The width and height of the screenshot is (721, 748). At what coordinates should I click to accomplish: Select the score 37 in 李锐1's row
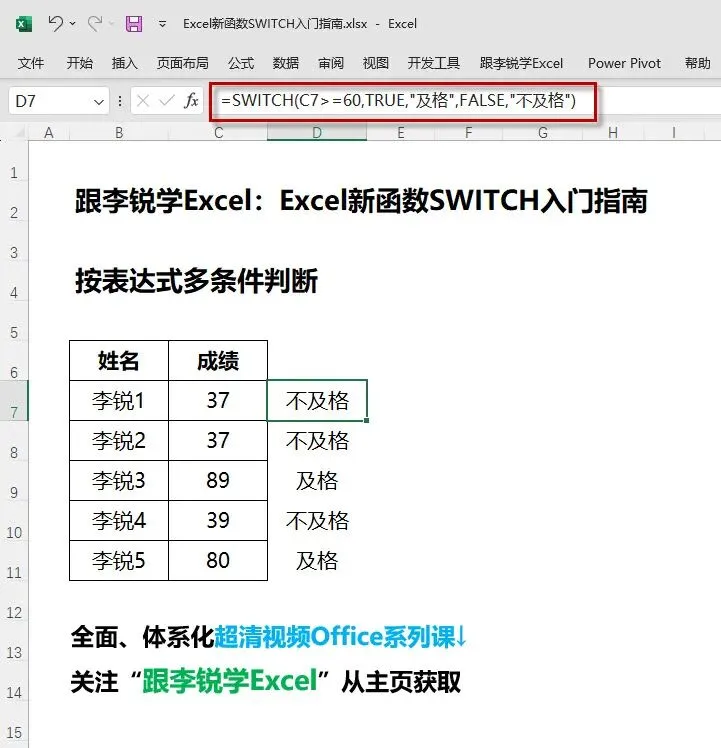click(x=218, y=401)
